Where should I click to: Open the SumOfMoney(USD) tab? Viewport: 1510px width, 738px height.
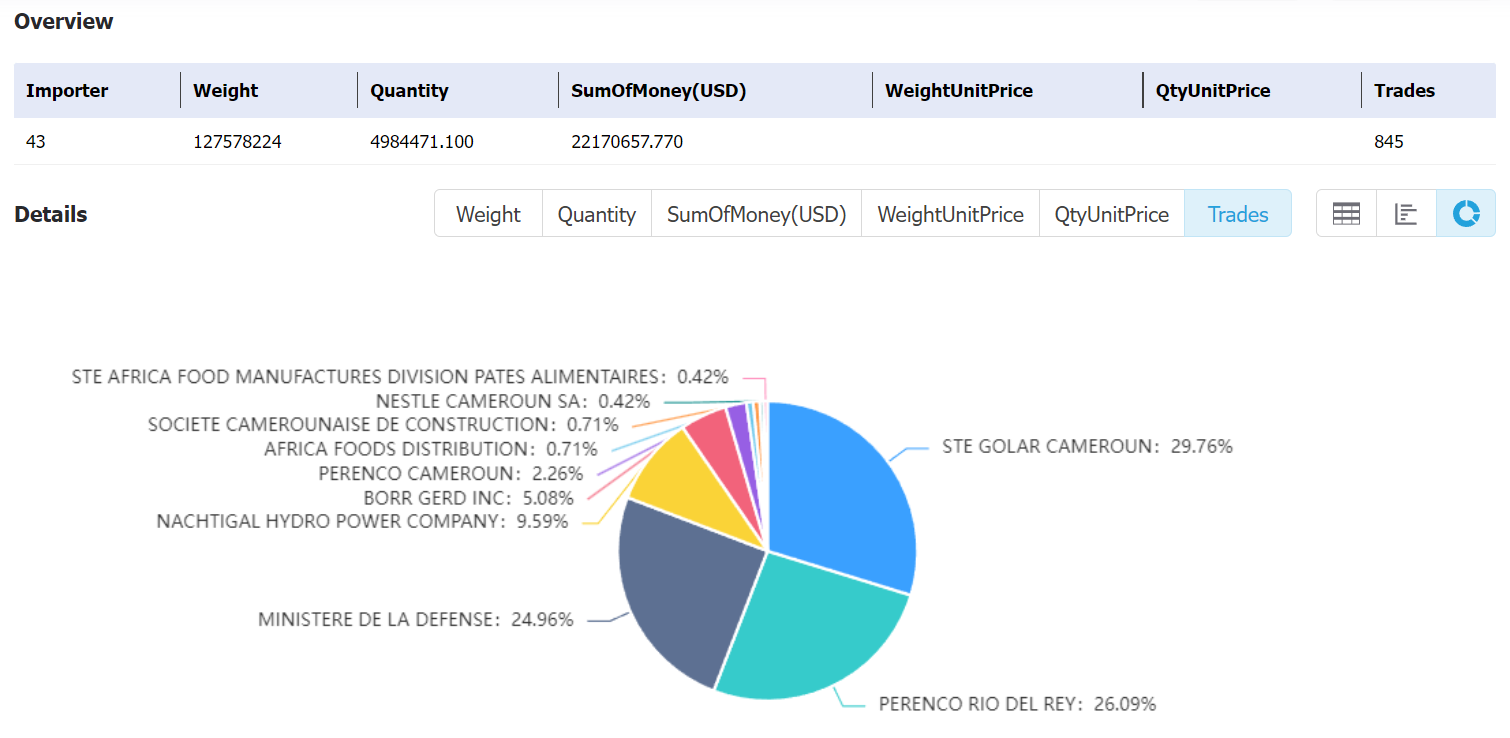tap(757, 214)
